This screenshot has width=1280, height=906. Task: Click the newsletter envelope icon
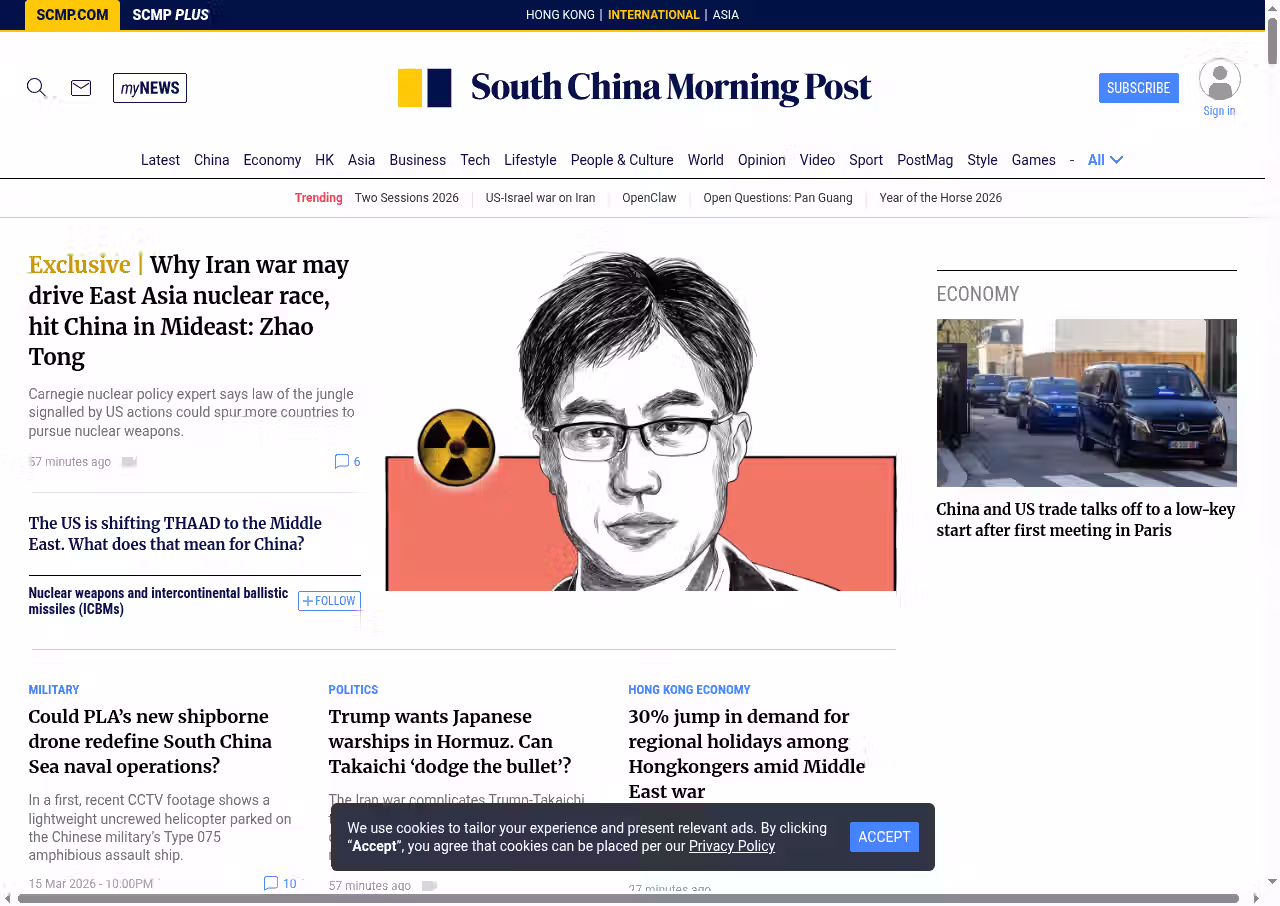click(x=81, y=88)
